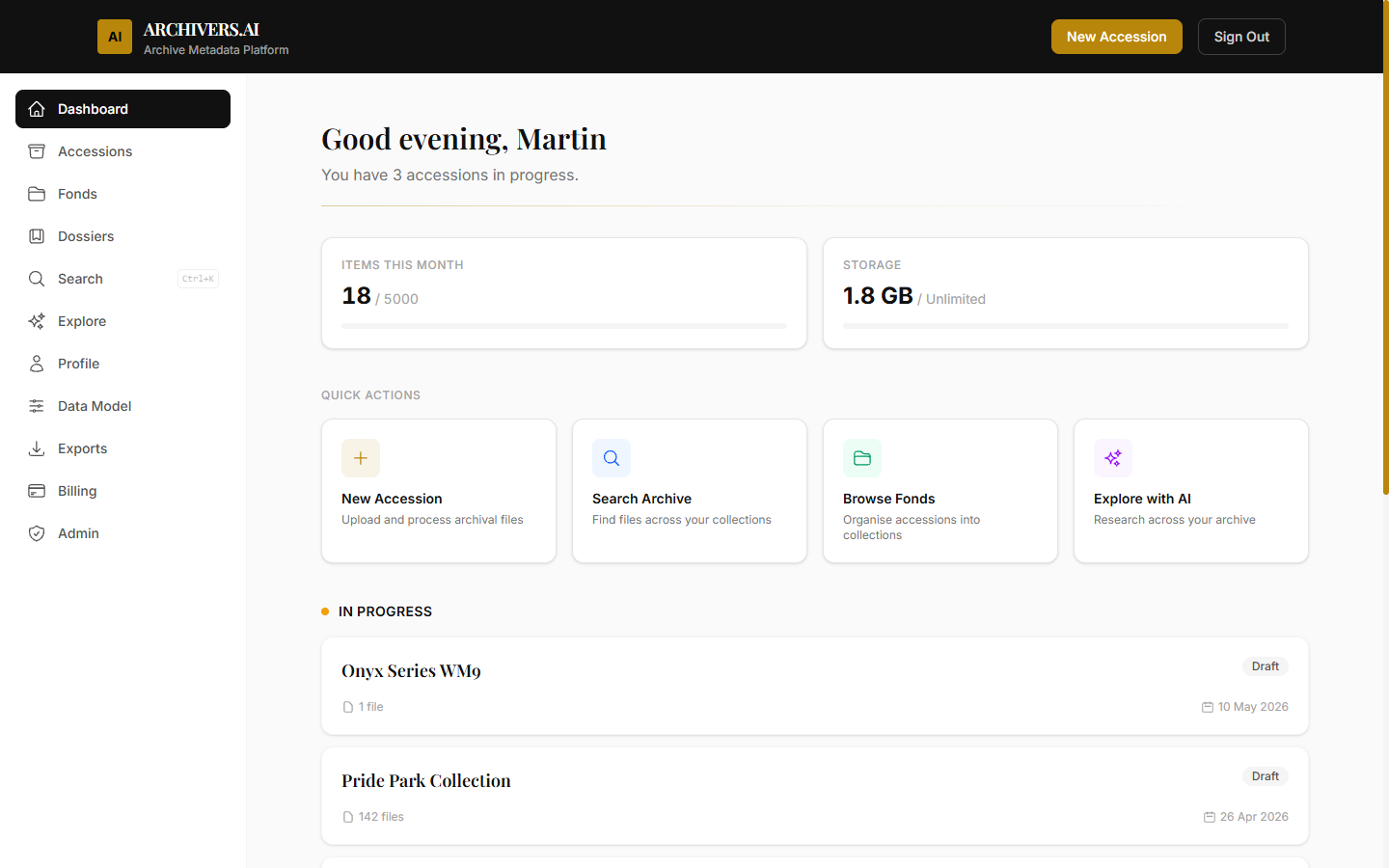Navigate to Profile in the sidebar
Image resolution: width=1389 pixels, height=868 pixels.
click(x=123, y=364)
